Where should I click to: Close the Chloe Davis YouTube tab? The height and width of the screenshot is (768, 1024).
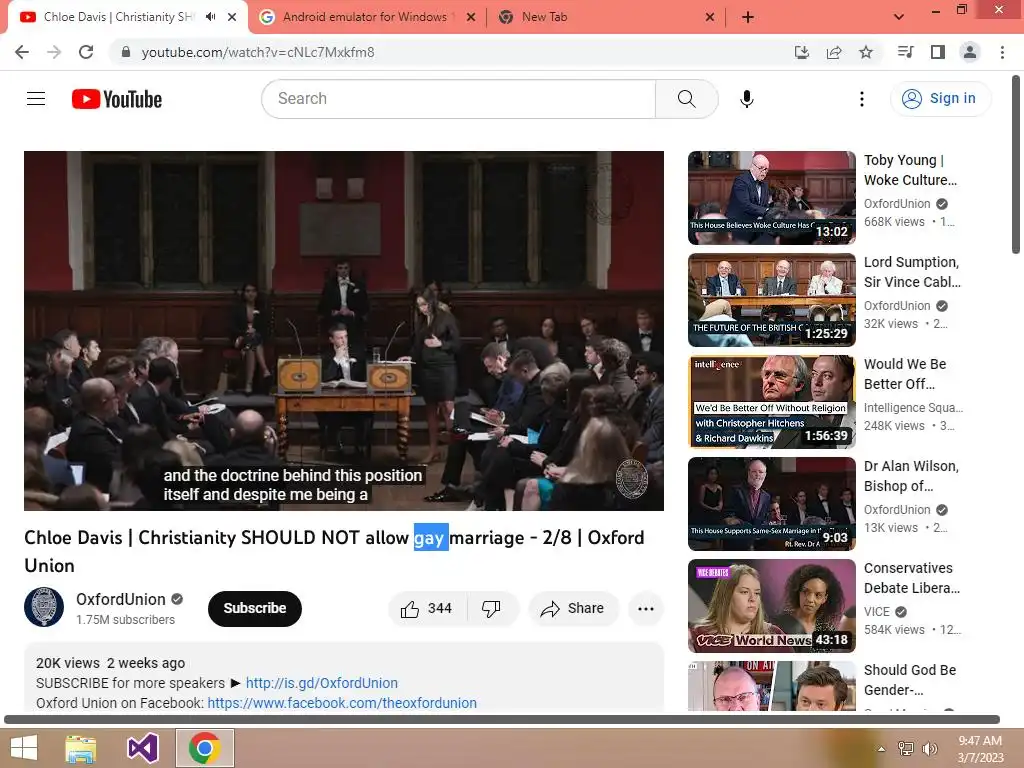pyautogui.click(x=232, y=17)
